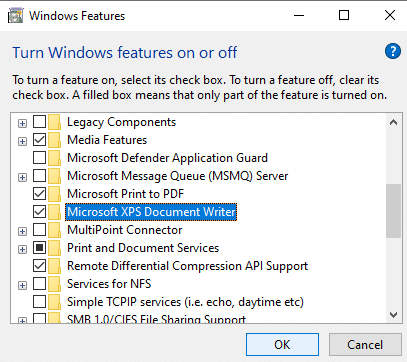This screenshot has width=407, height=362.
Task: Maximize the Windows Features dialog
Action: click(344, 15)
